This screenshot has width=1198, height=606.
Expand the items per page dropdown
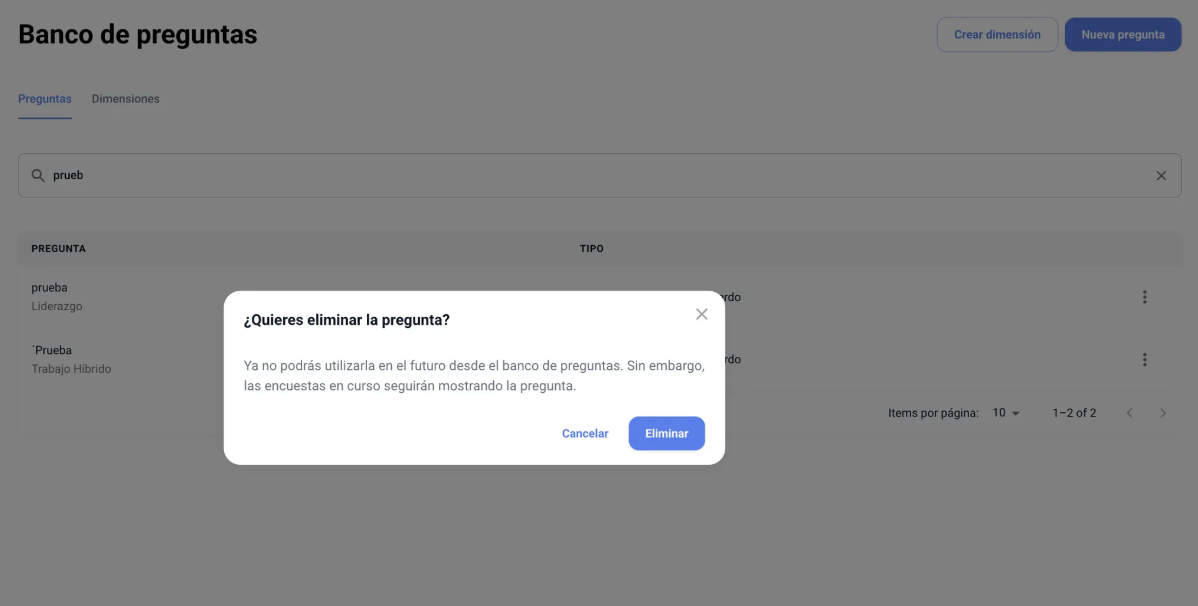click(1006, 413)
